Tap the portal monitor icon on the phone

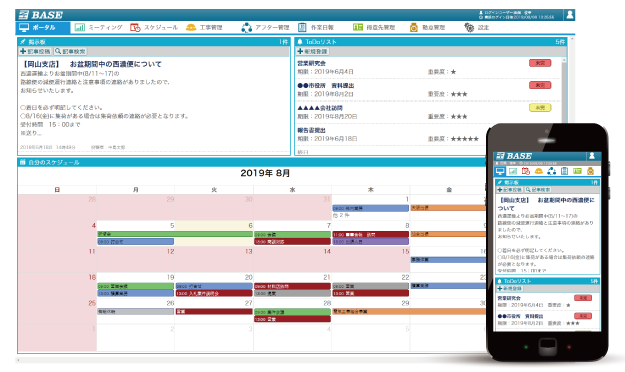500,171
